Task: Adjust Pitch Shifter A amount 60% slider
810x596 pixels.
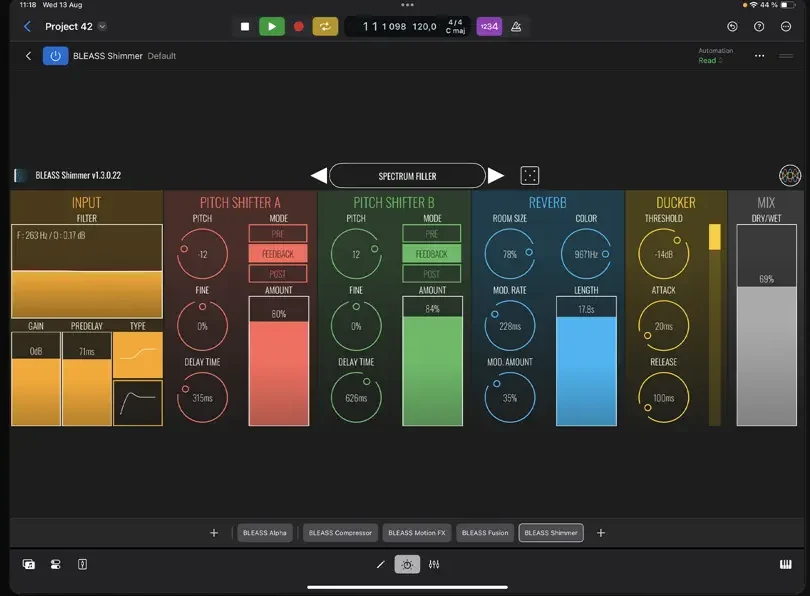Action: coord(279,361)
